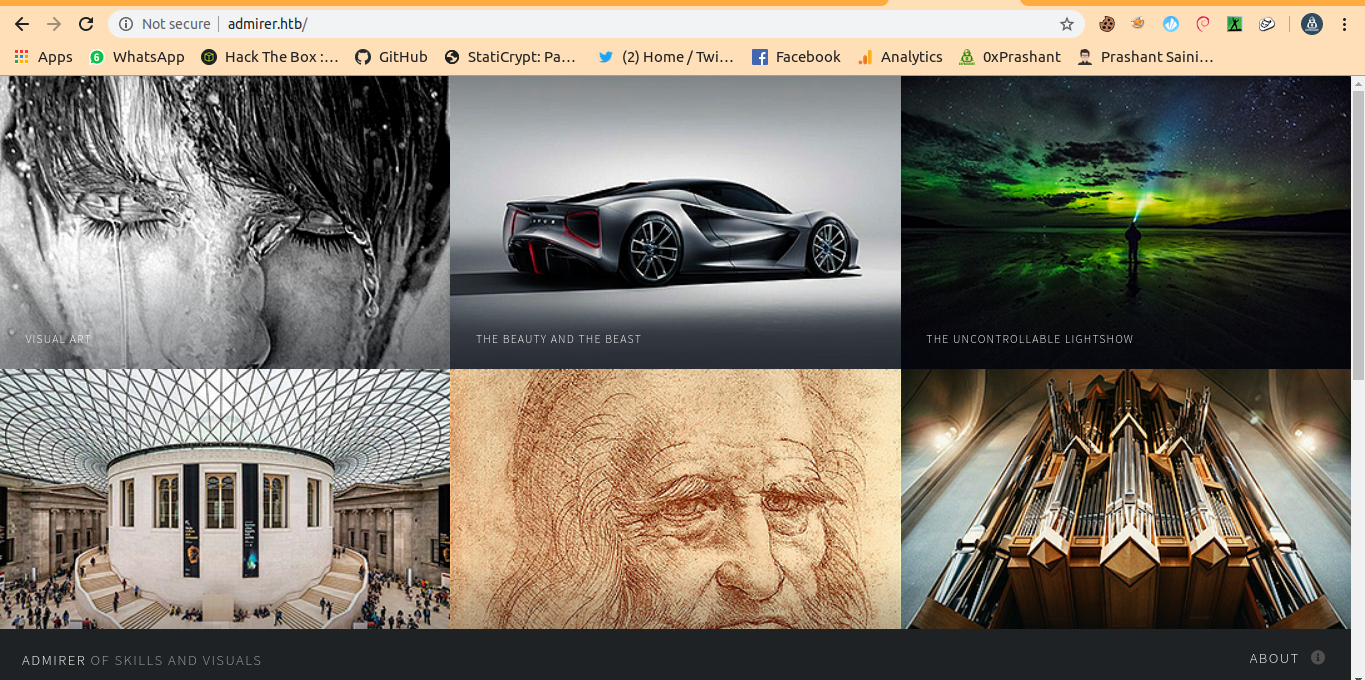The height and width of the screenshot is (680, 1365).
Task: Open the Hack The Box bookmark
Action: (x=270, y=57)
